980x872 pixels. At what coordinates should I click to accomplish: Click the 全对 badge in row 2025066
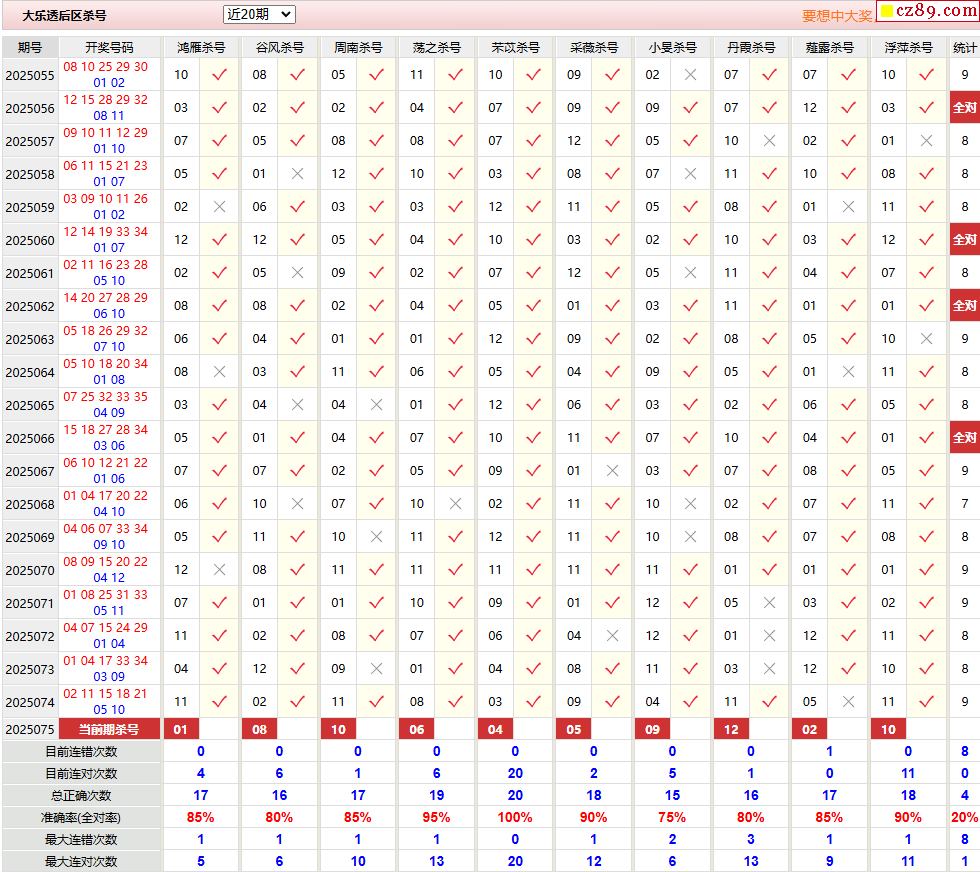point(964,438)
